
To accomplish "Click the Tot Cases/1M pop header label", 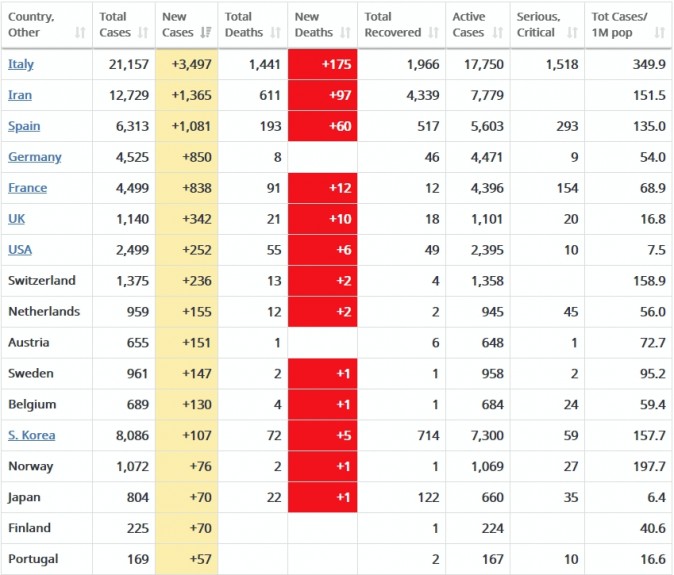I will point(619,24).
